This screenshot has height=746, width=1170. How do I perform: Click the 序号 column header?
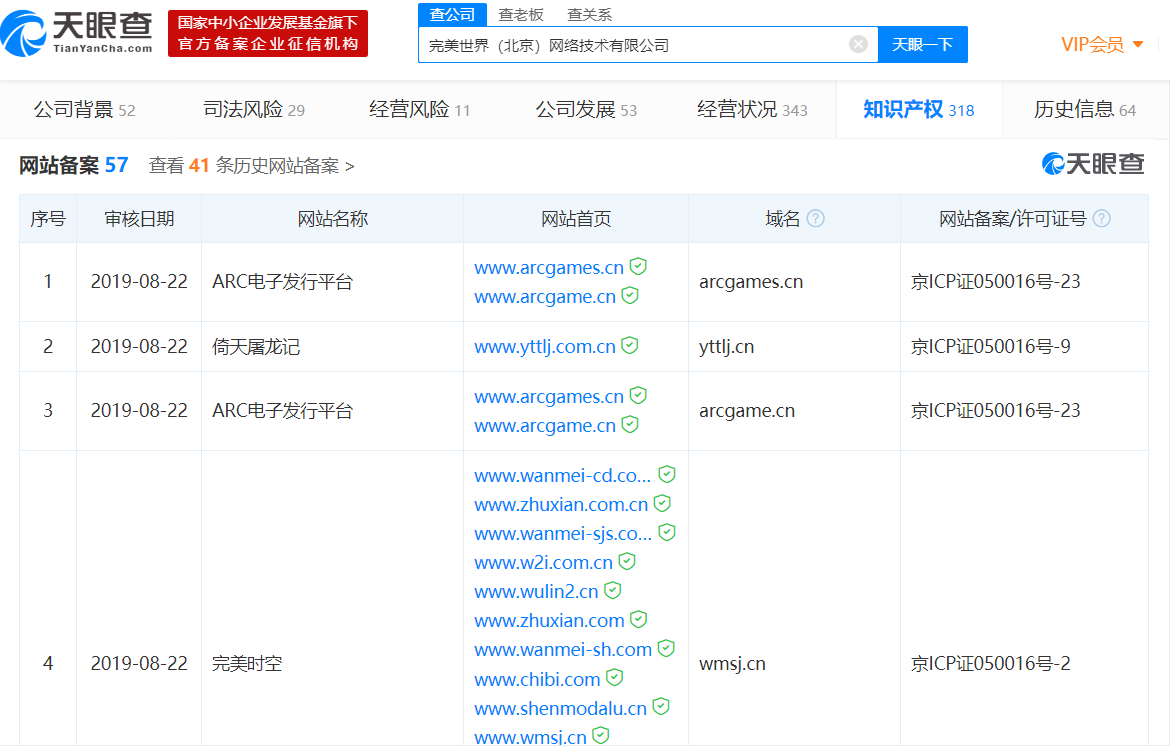tap(48, 219)
